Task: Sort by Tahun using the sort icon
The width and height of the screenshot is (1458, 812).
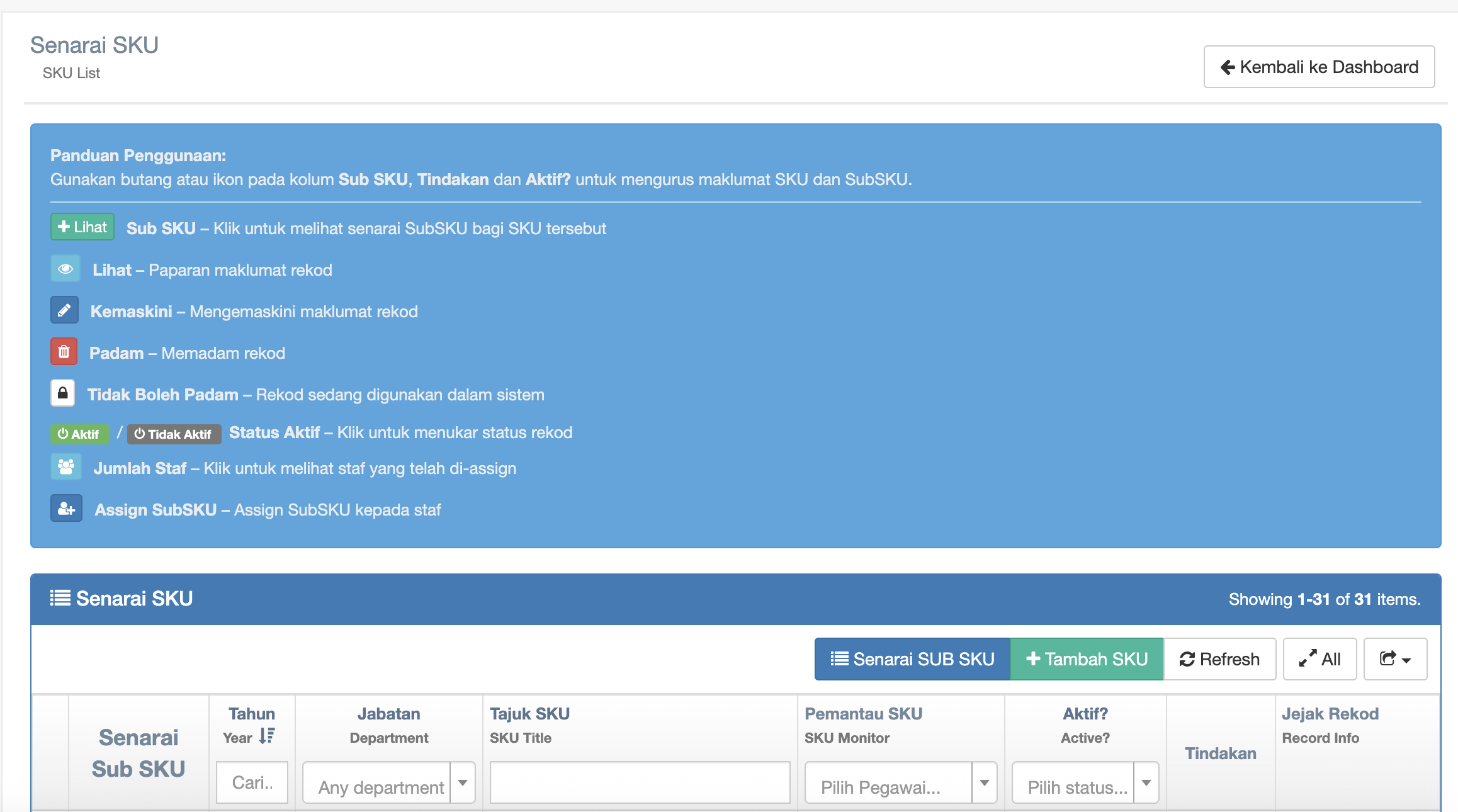Action: pyautogui.click(x=267, y=736)
